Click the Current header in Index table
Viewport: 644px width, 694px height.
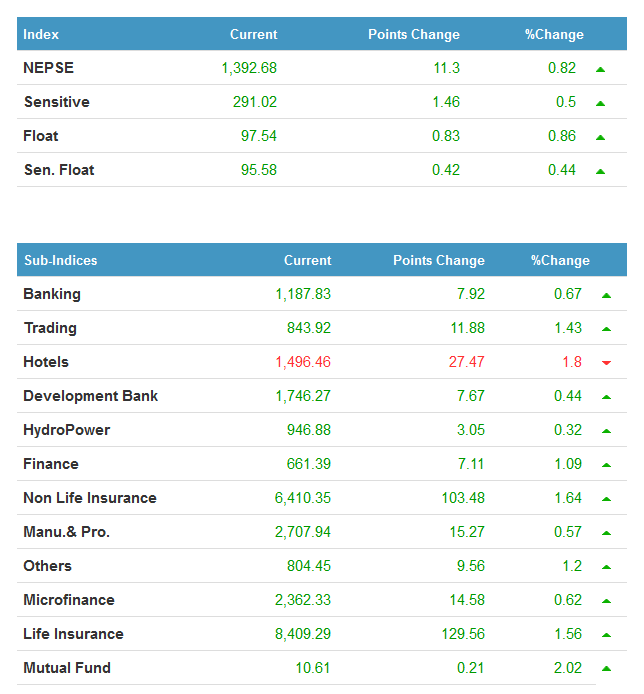tap(254, 35)
